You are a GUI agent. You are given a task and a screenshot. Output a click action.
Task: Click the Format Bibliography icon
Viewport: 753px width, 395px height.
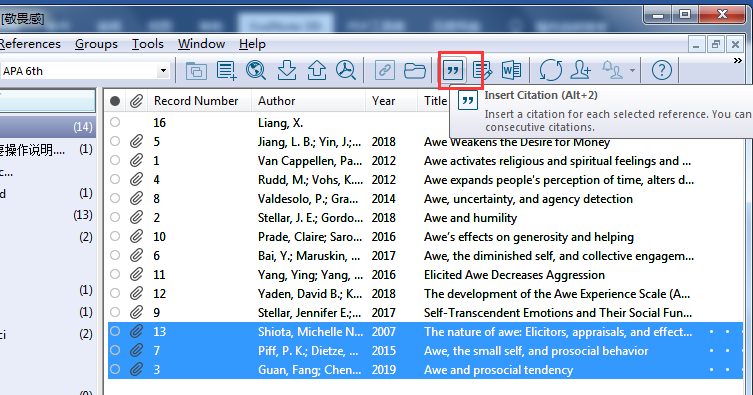point(482,71)
